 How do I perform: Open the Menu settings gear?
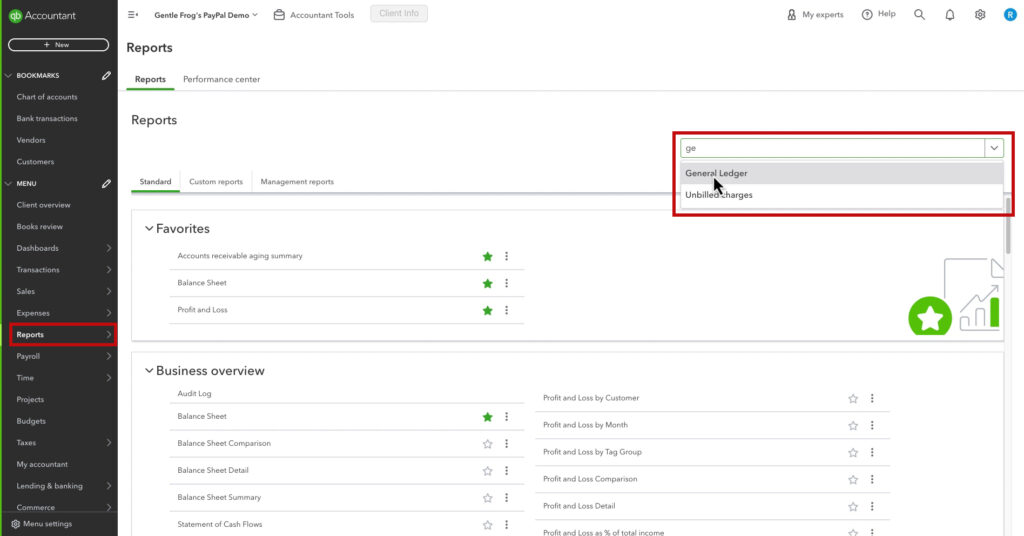16,524
